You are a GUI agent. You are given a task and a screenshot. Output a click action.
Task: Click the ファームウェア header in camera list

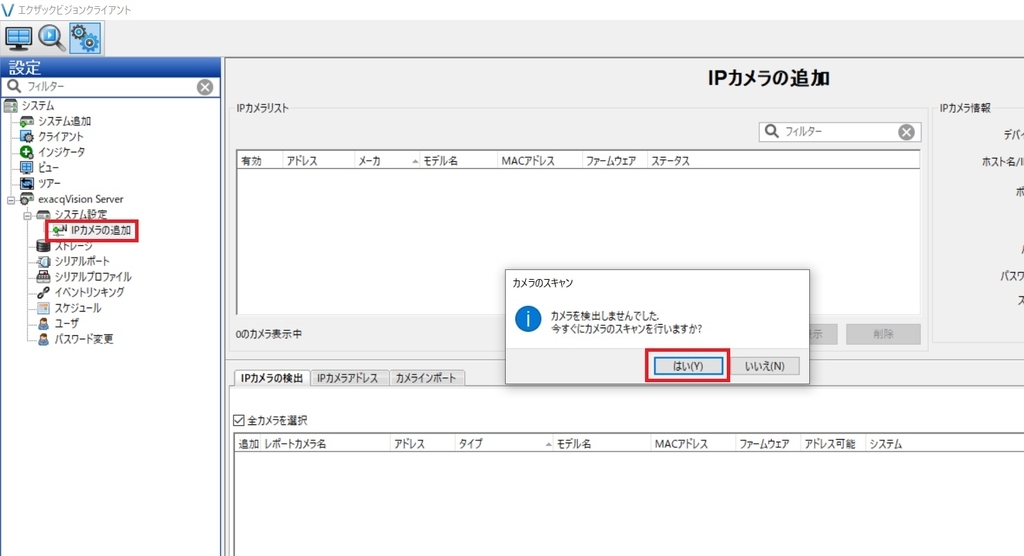pos(614,161)
